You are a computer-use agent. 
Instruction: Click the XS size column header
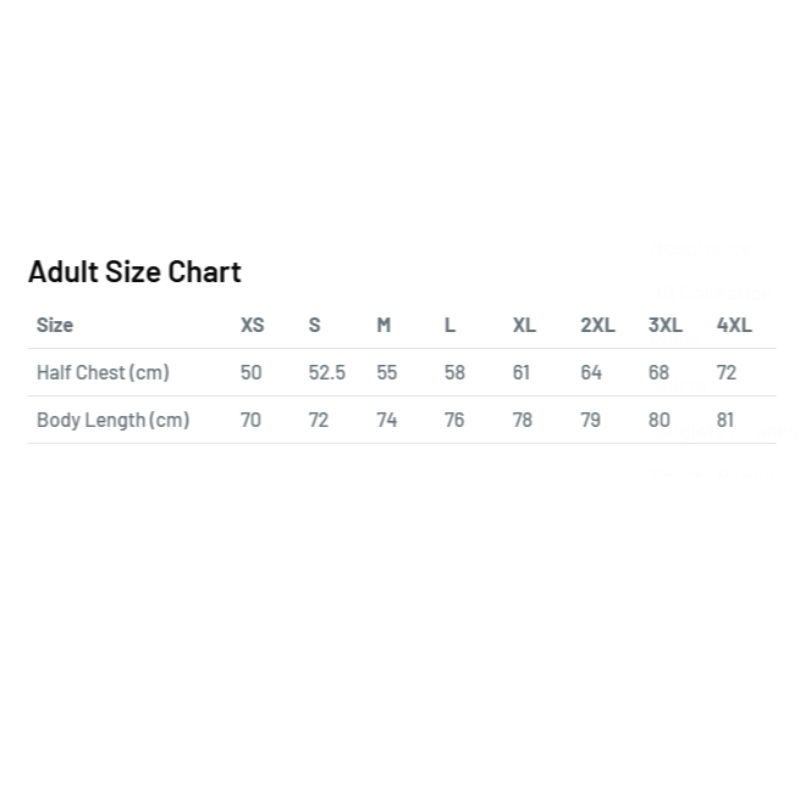coord(252,325)
